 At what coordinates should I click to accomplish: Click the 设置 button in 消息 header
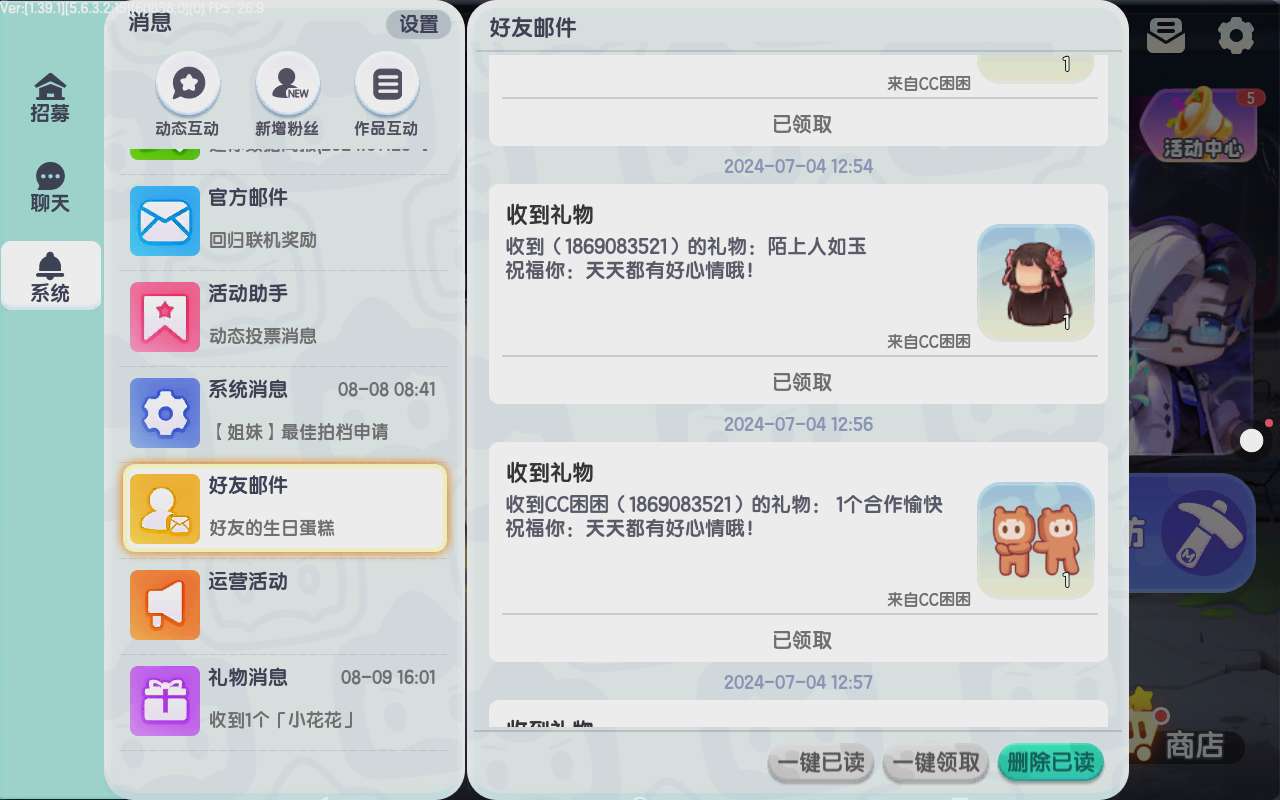coord(419,25)
